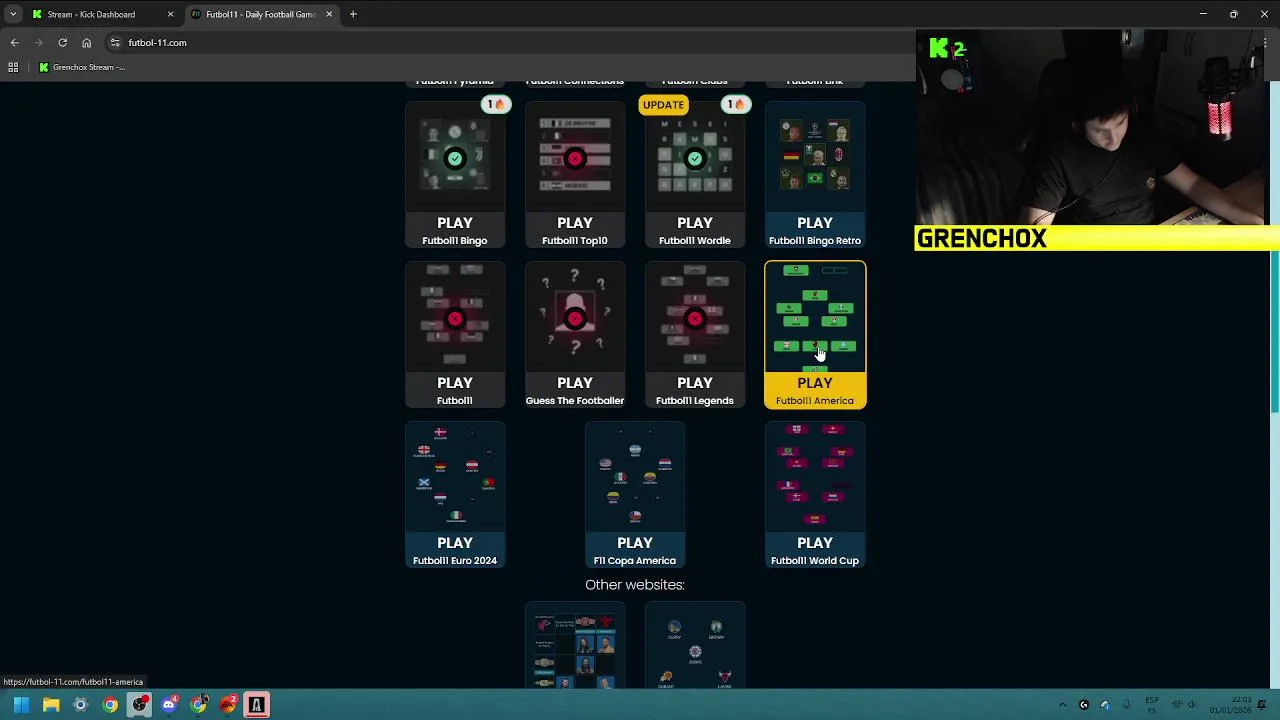This screenshot has width=1280, height=720.
Task: Open the Windows Start menu
Action: point(21,705)
